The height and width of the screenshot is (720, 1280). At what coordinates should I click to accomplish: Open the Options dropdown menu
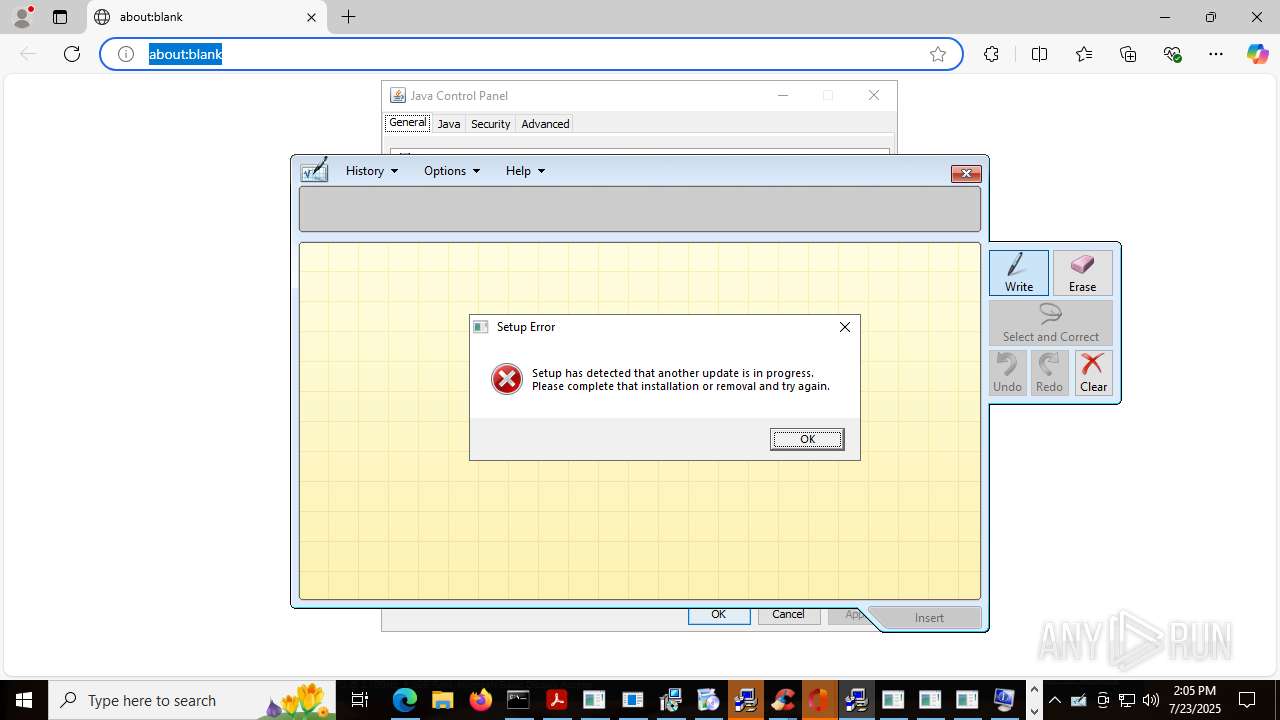pyautogui.click(x=452, y=171)
